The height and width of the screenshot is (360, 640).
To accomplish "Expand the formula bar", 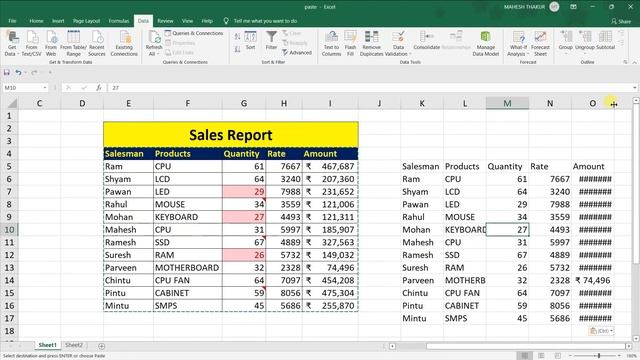I will pyautogui.click(x=635, y=88).
